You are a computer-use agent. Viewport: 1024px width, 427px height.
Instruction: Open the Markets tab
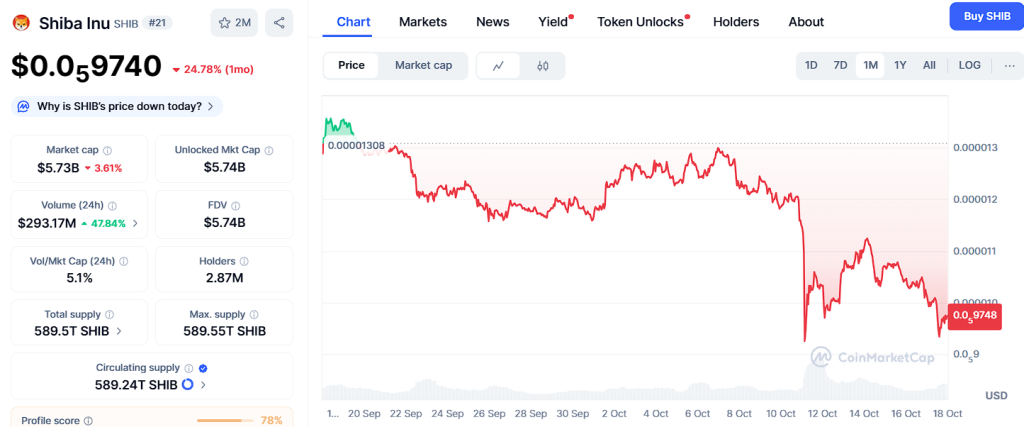pyautogui.click(x=423, y=21)
